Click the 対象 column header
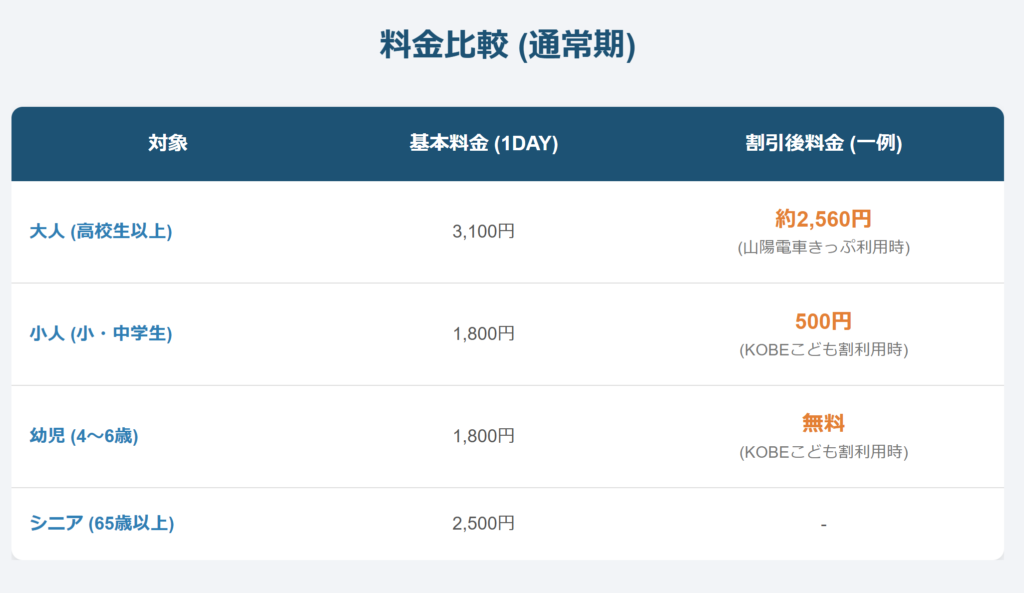Image resolution: width=1024 pixels, height=593 pixels. tap(168, 143)
